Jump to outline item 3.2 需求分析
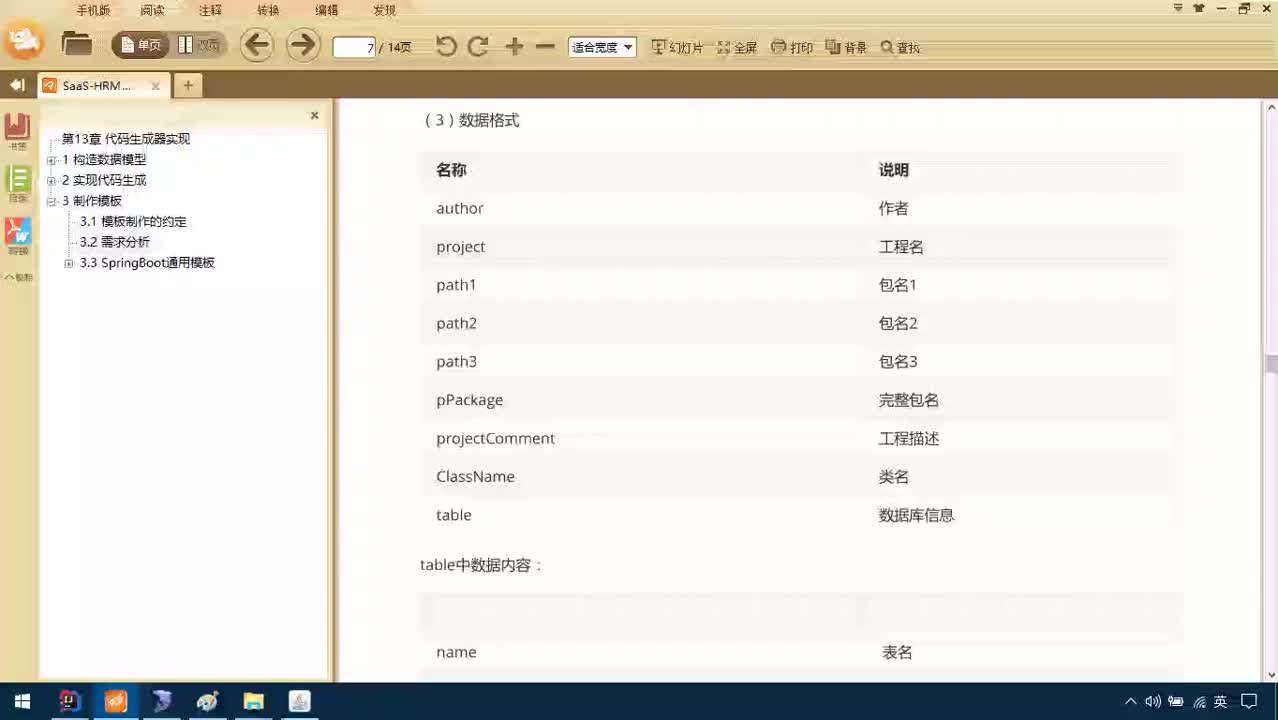Image resolution: width=1278 pixels, height=720 pixels. point(115,242)
